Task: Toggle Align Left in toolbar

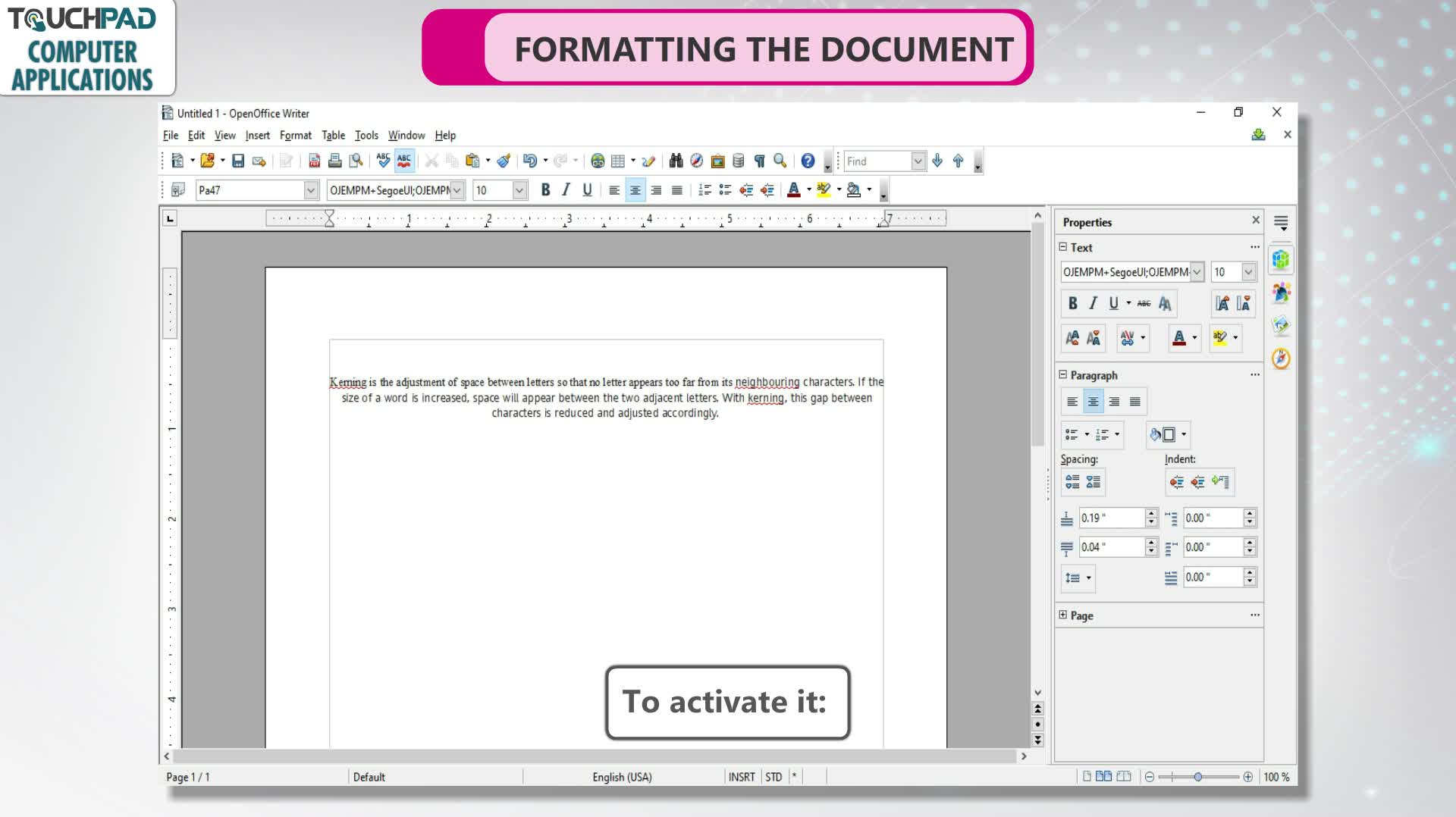Action: click(614, 189)
